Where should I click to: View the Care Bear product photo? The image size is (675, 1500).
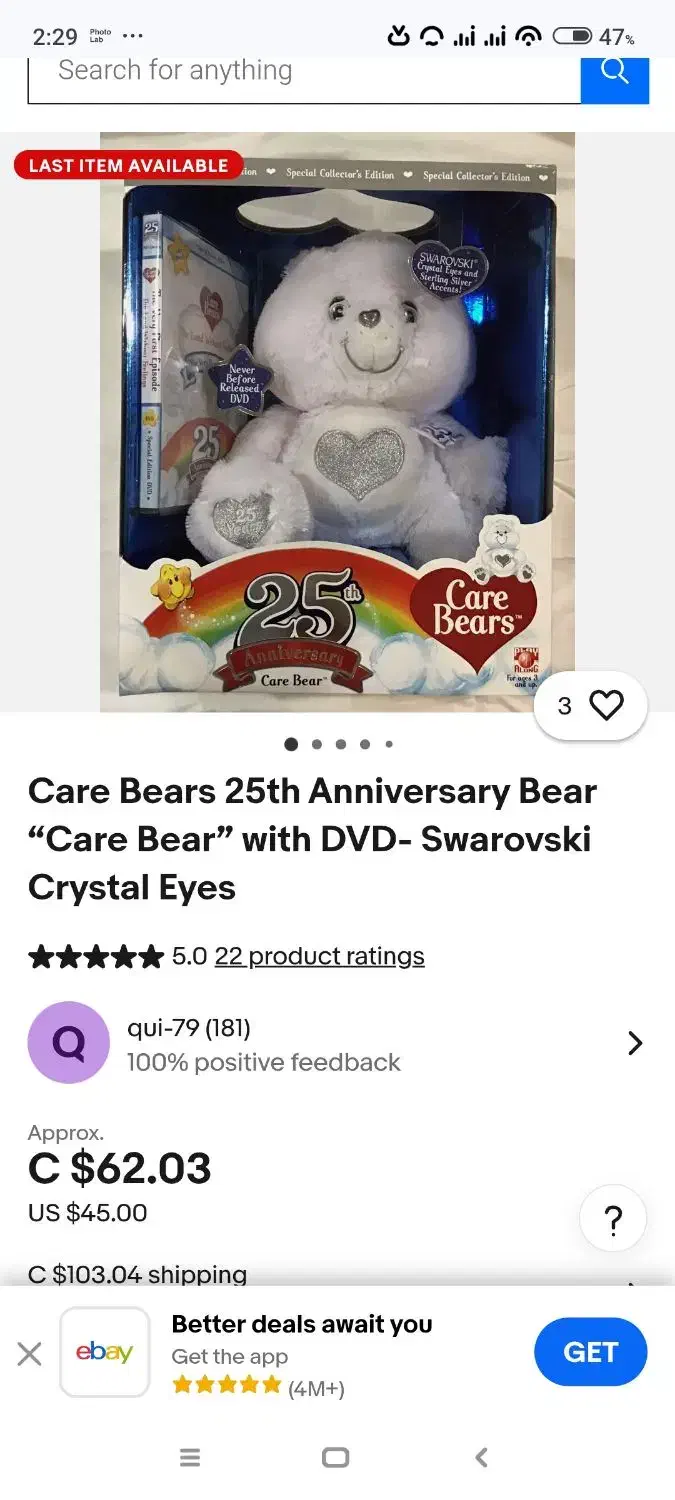tap(338, 421)
